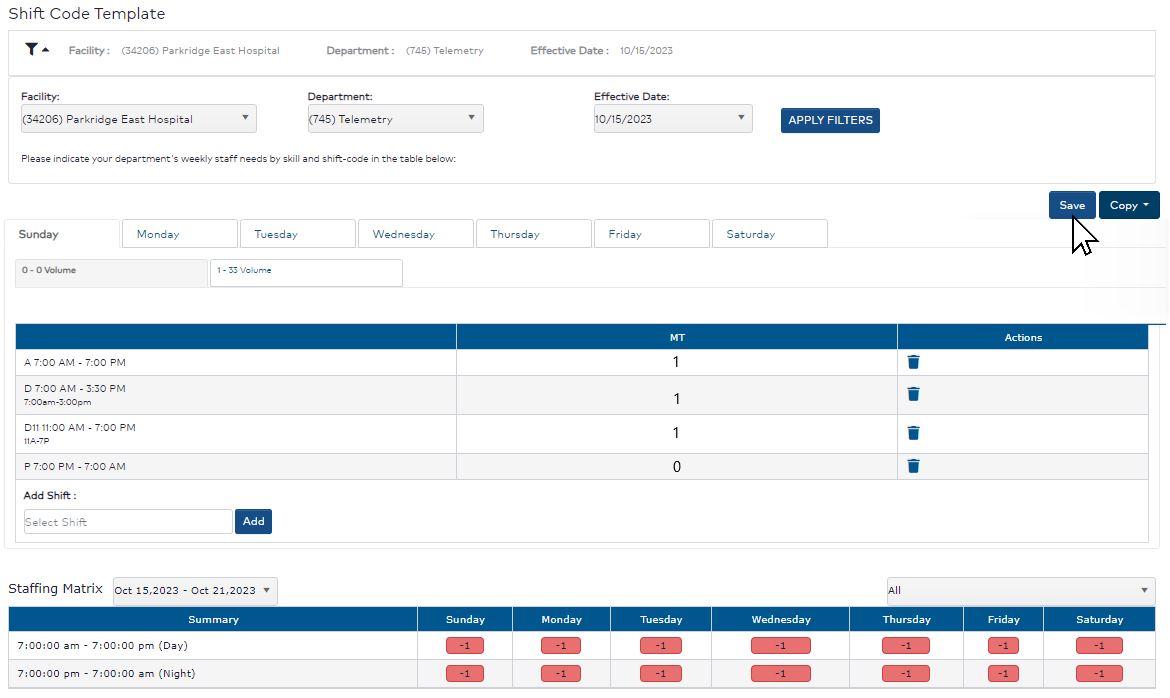Open the 1 - 33 Volume tab
The width and height of the screenshot is (1170, 698).
[306, 272]
